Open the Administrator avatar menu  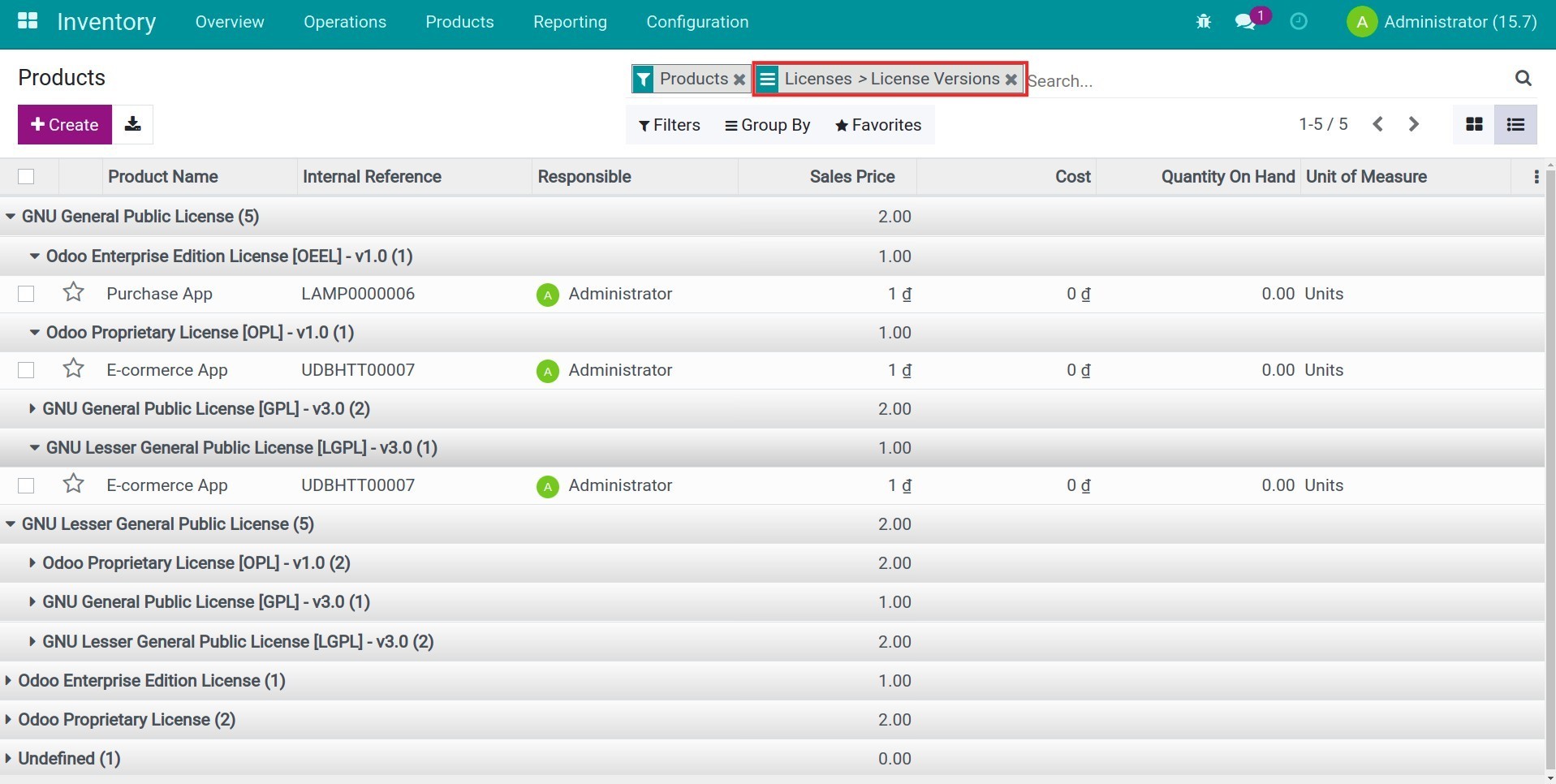pyautogui.click(x=1362, y=22)
